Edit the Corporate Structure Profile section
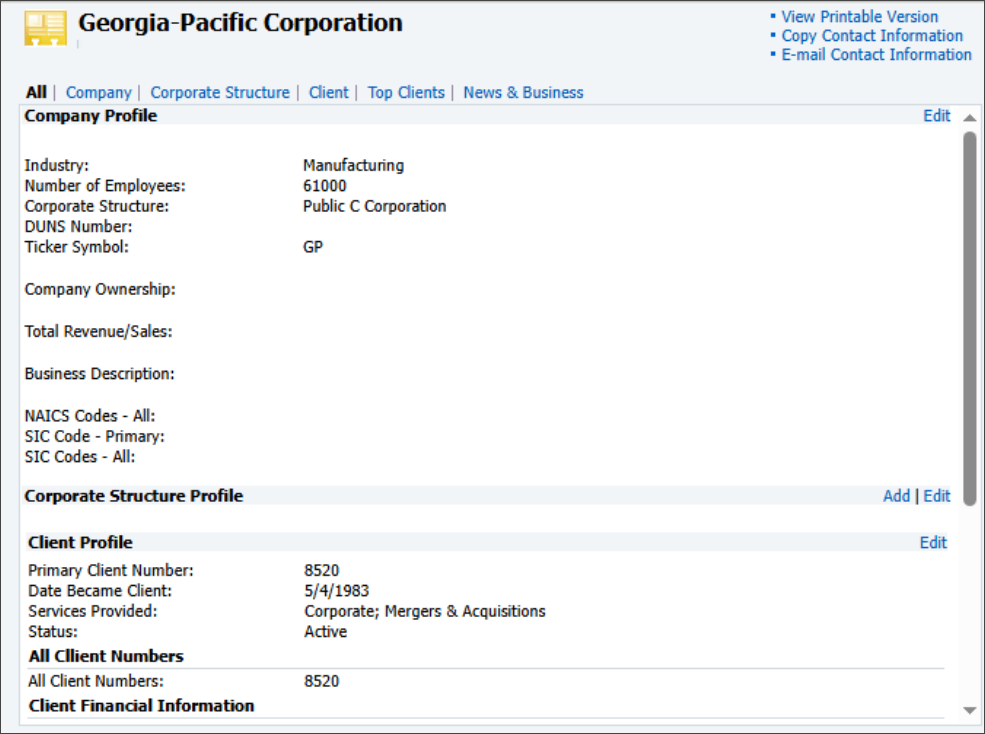This screenshot has width=985, height=734. click(x=937, y=496)
